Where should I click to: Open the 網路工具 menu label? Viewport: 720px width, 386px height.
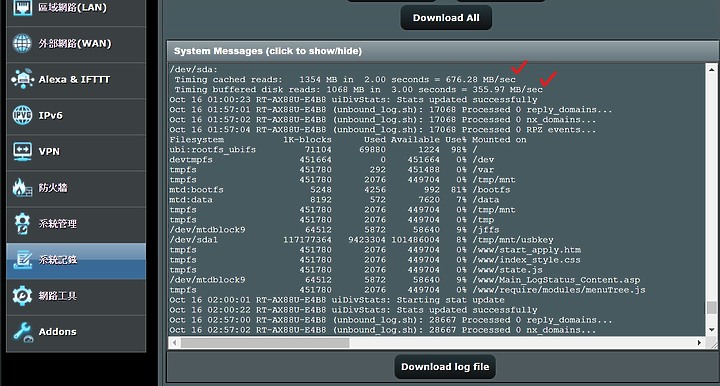[57, 296]
